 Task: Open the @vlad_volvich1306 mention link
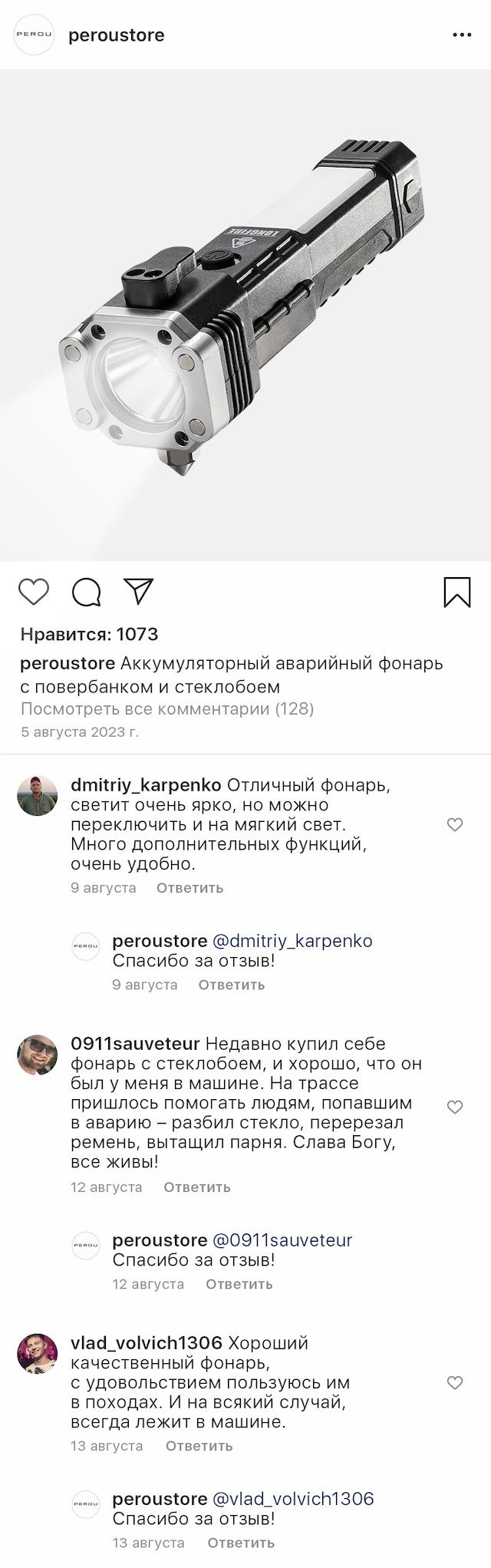point(292,1499)
